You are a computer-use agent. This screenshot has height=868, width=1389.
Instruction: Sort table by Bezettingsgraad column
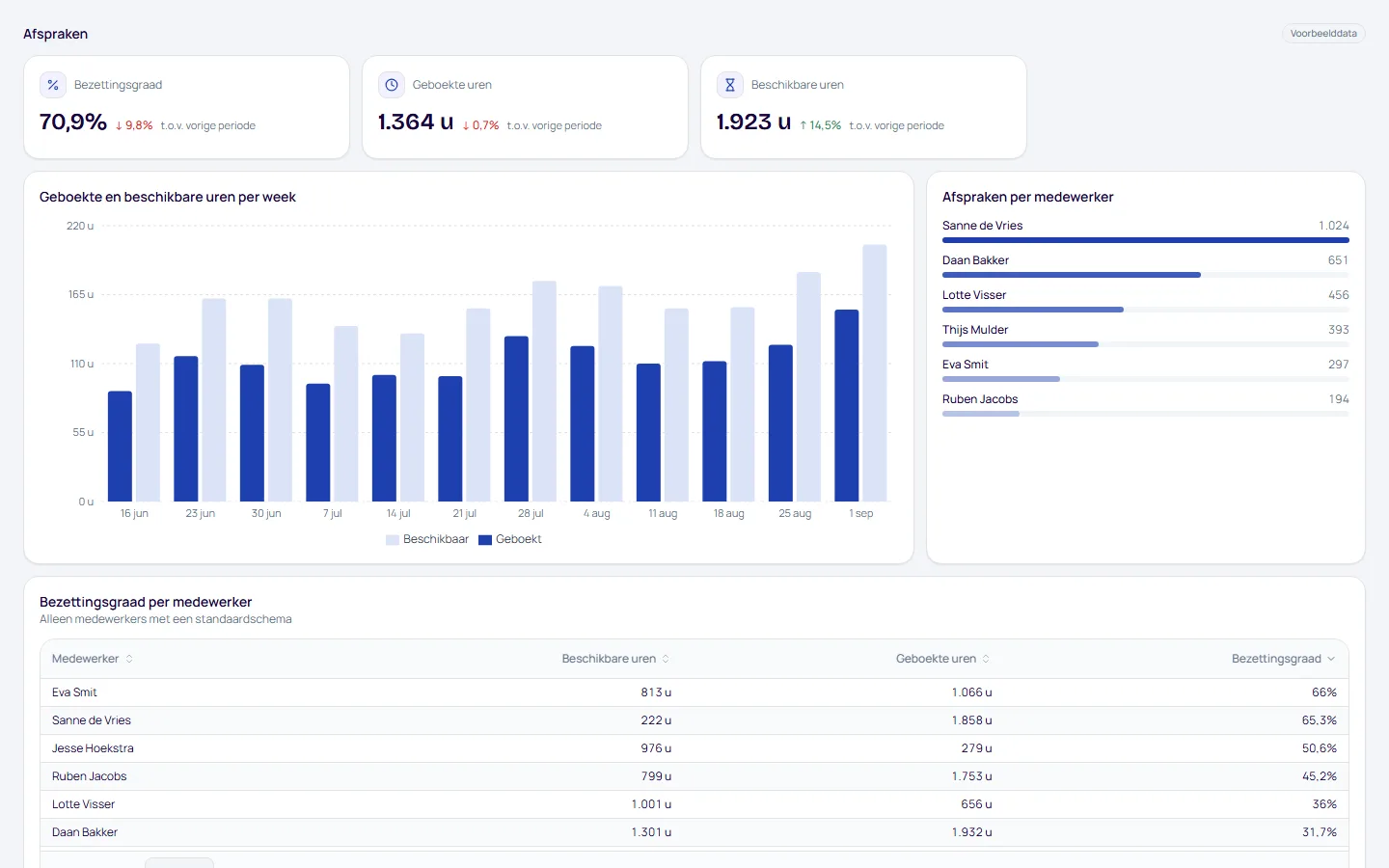(x=1283, y=659)
